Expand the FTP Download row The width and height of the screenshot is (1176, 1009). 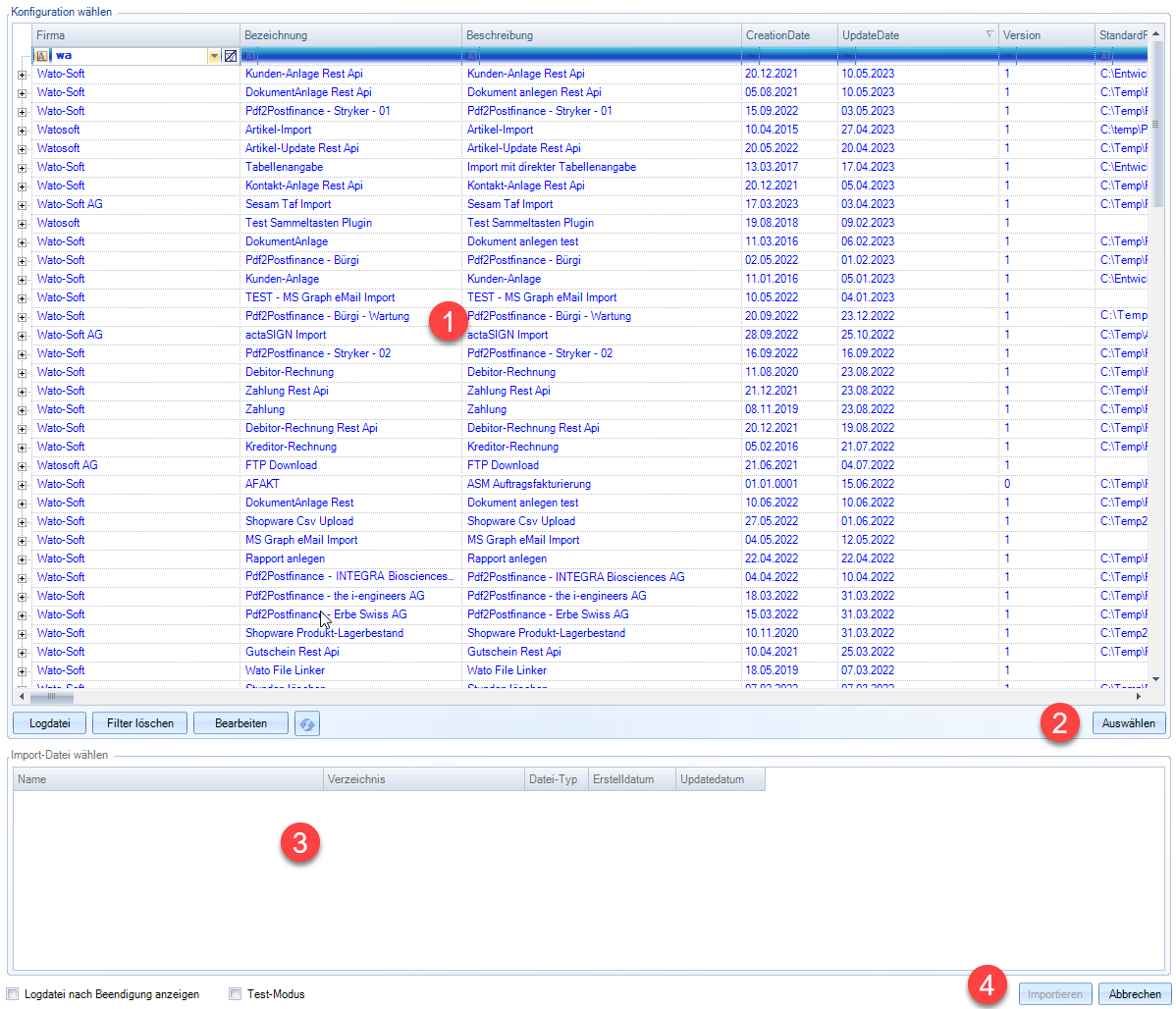click(22, 466)
